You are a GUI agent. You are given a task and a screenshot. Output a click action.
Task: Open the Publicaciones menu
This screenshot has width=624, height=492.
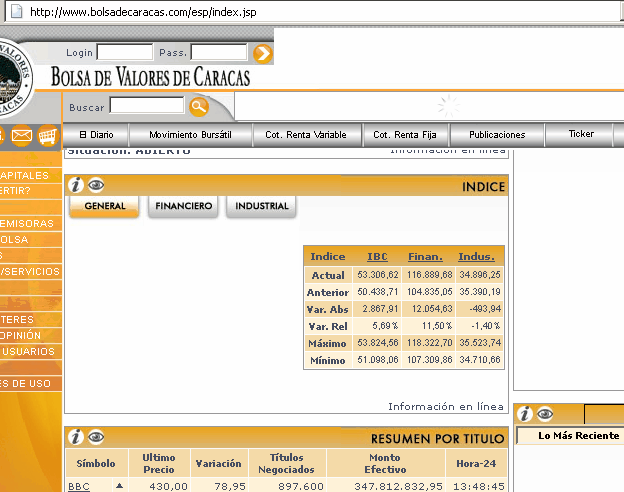click(x=497, y=135)
